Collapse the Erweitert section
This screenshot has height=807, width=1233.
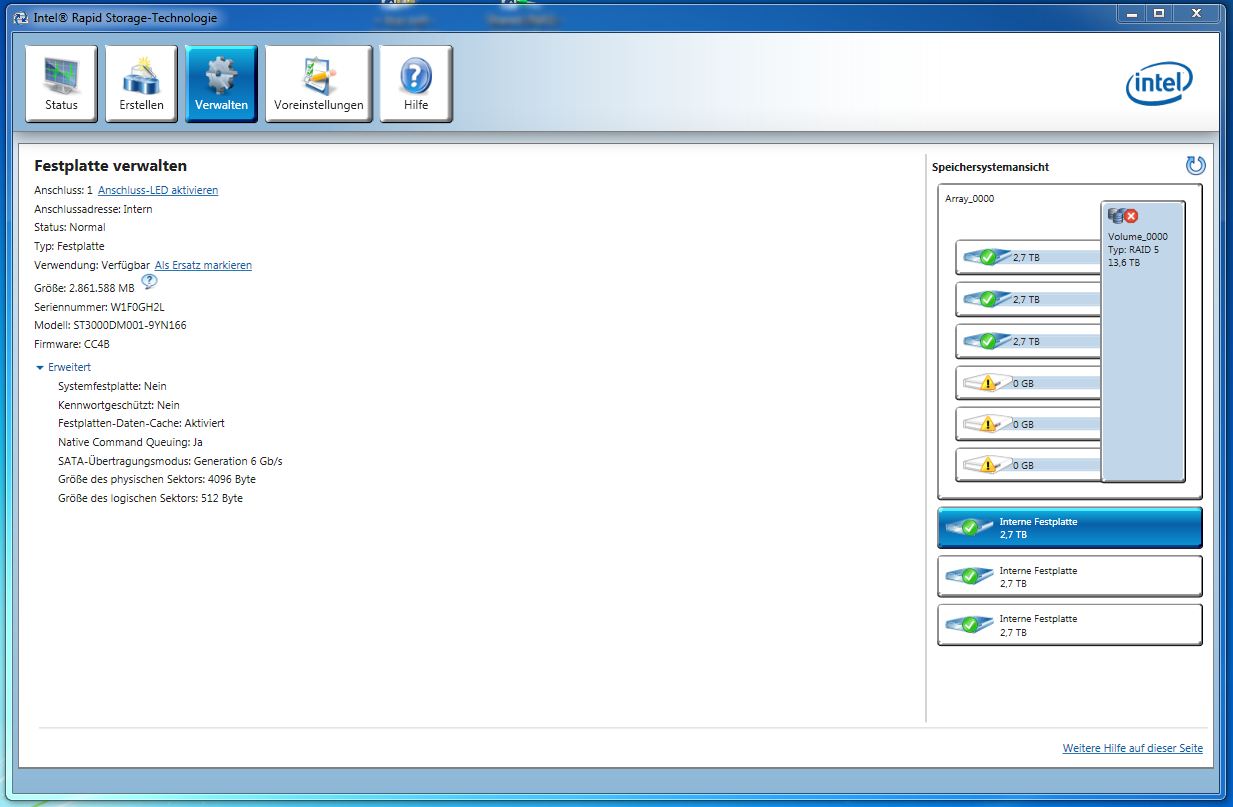63,367
